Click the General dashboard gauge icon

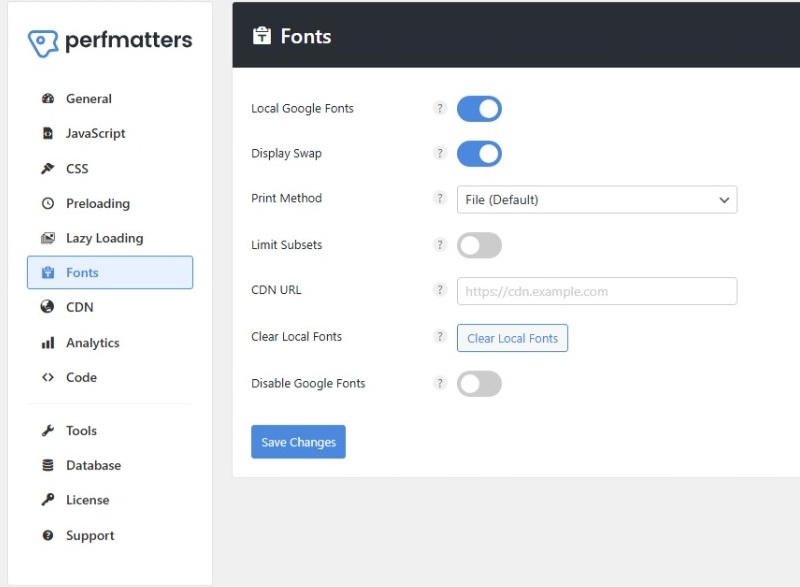pyautogui.click(x=47, y=99)
